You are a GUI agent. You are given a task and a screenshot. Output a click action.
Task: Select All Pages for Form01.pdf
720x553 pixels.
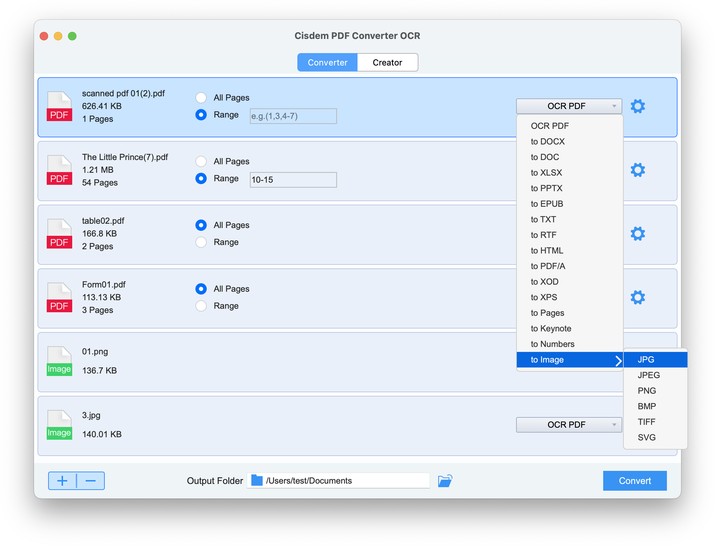[x=202, y=291]
